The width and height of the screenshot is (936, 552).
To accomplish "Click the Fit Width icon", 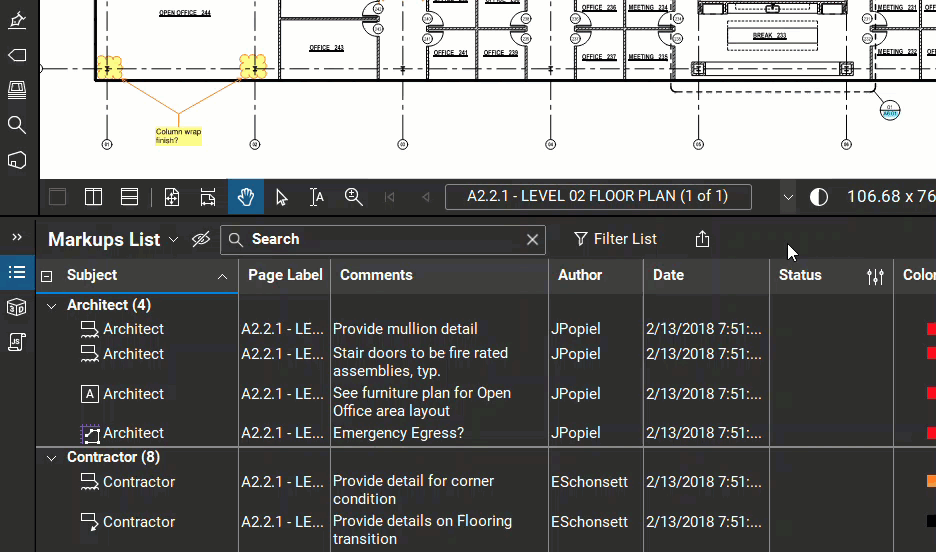I will [208, 196].
